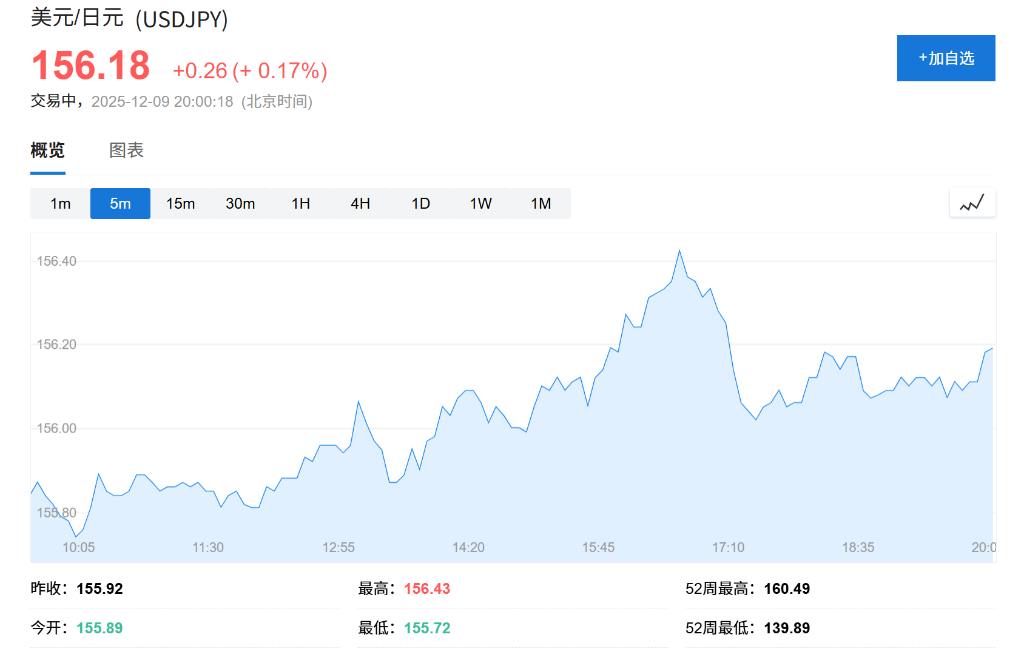The width and height of the screenshot is (1024, 669).
Task: Click the 17:10 time axis label
Action: pos(728,547)
